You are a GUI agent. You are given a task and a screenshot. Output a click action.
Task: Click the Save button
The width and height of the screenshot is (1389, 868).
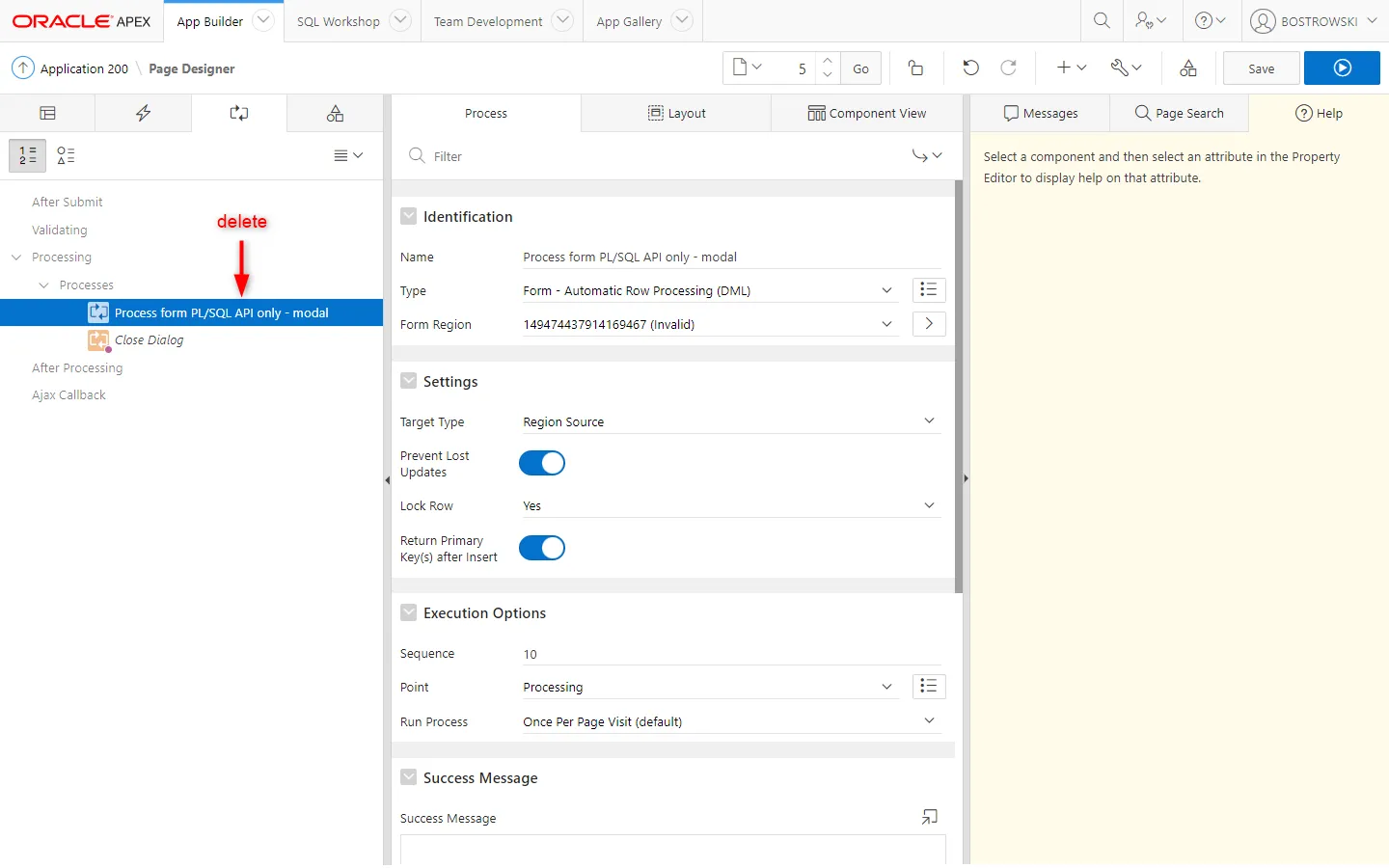[1261, 68]
